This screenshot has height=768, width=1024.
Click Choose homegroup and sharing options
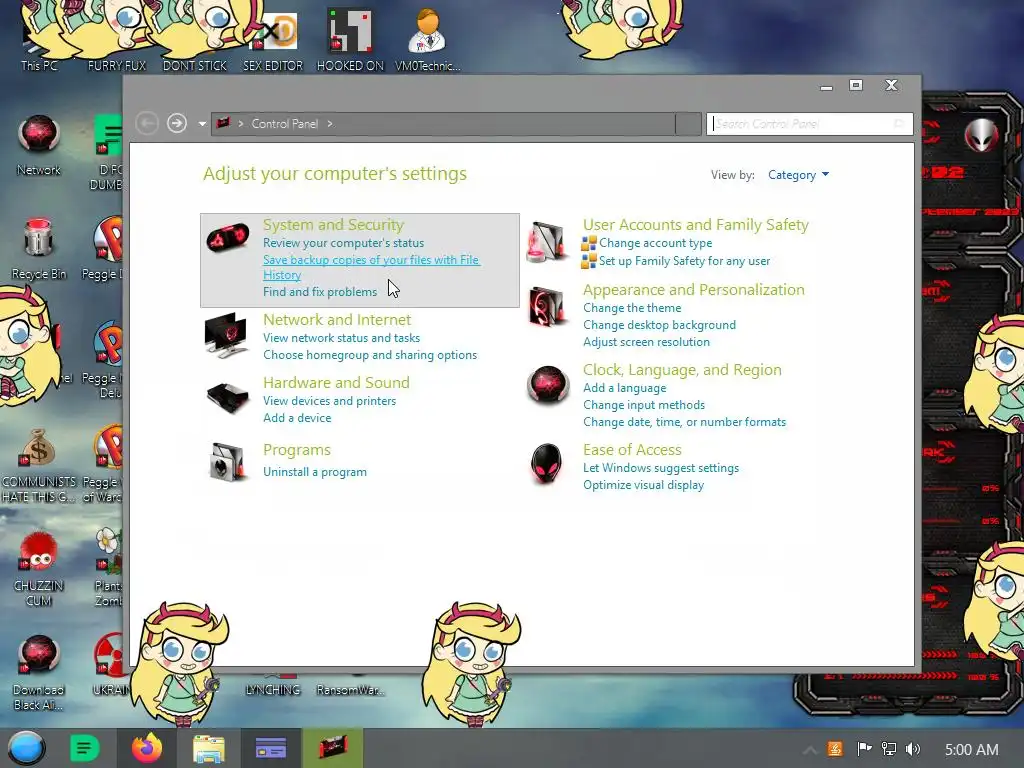pyautogui.click(x=370, y=355)
